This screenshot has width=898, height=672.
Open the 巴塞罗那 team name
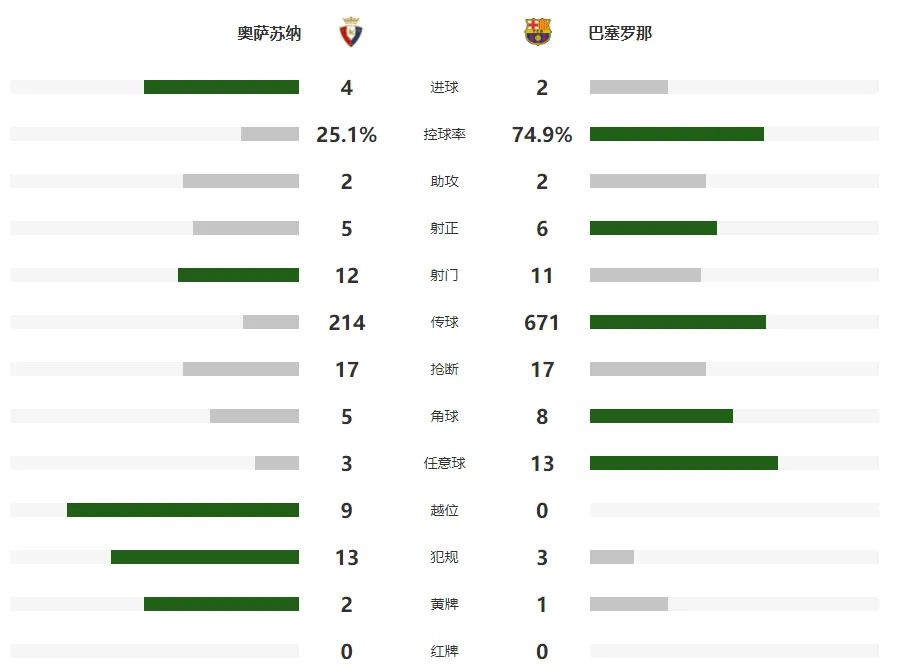pos(620,33)
